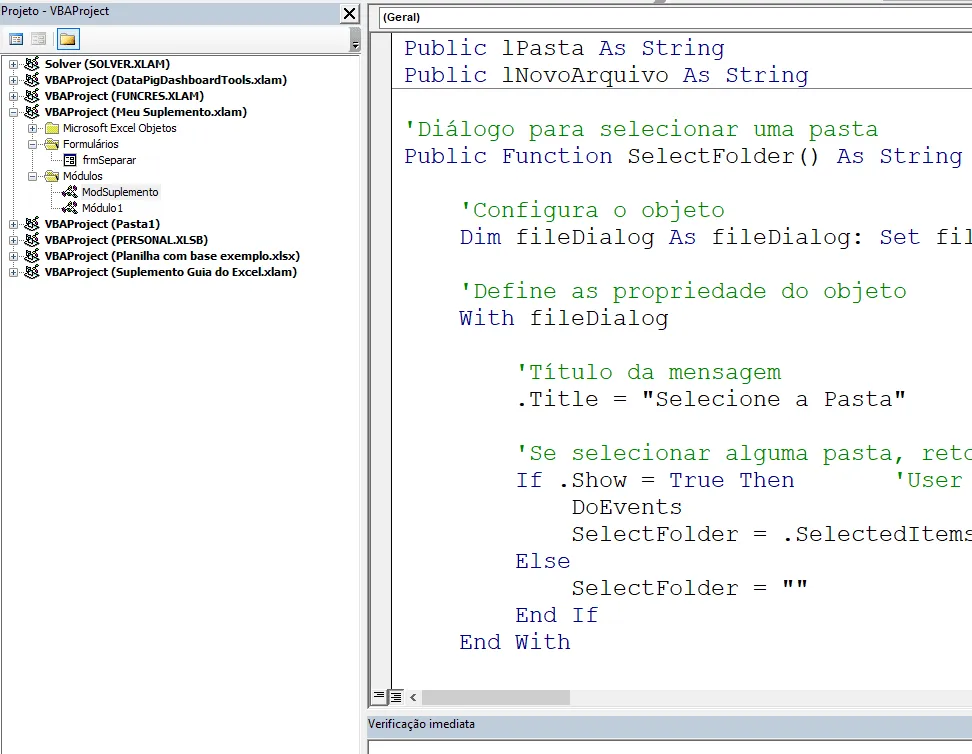Viewport: 972px width, 754px height.
Task: Select the Planilha com base exemplo project icon
Action: [x=32, y=255]
